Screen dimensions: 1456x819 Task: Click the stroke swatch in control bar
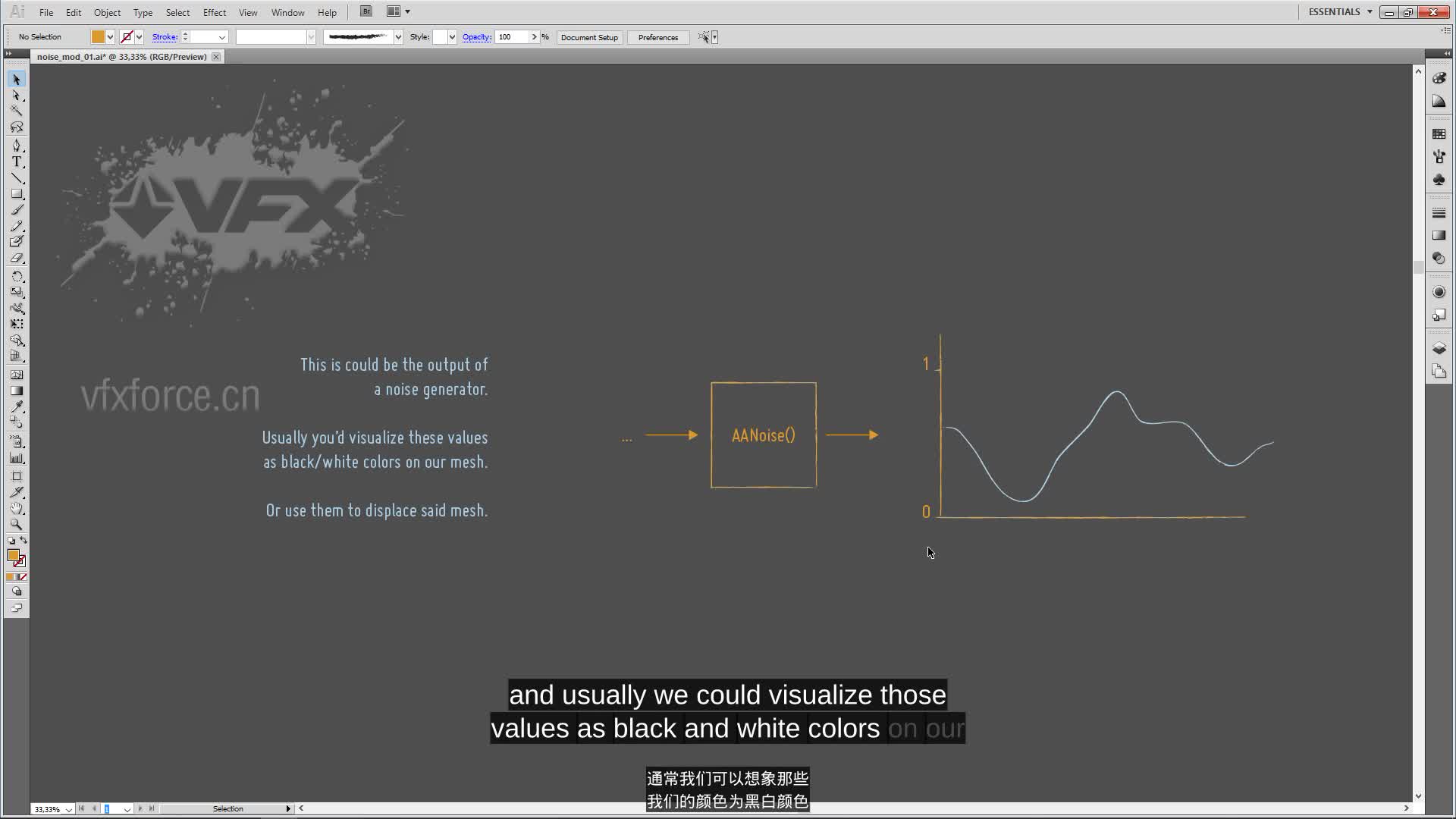click(x=127, y=37)
